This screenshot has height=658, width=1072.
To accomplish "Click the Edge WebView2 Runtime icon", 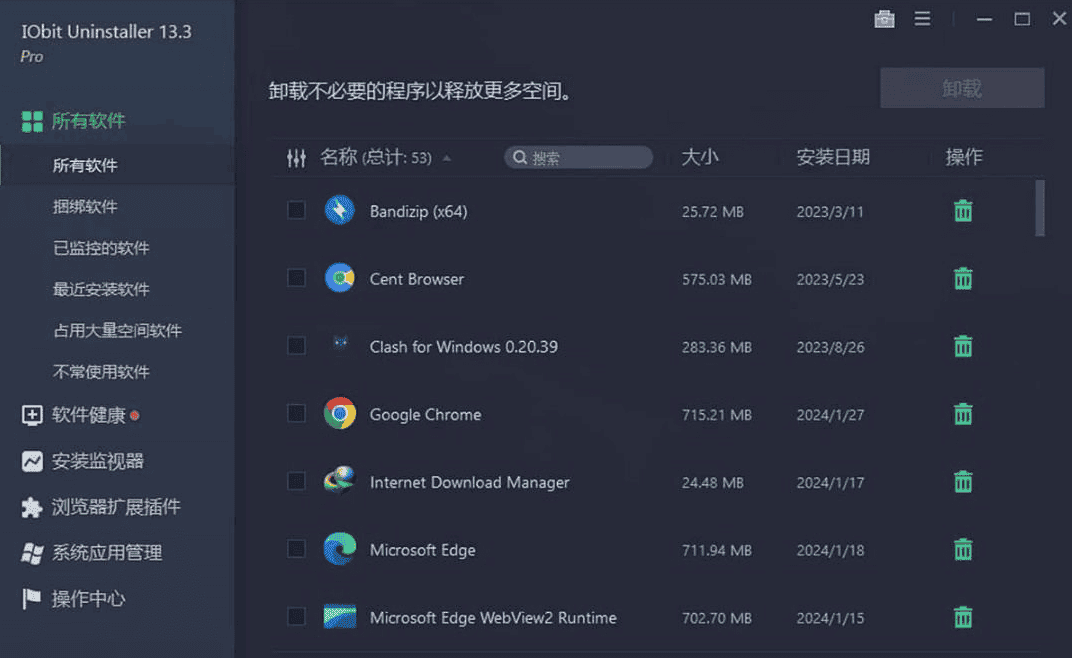I will coord(340,616).
